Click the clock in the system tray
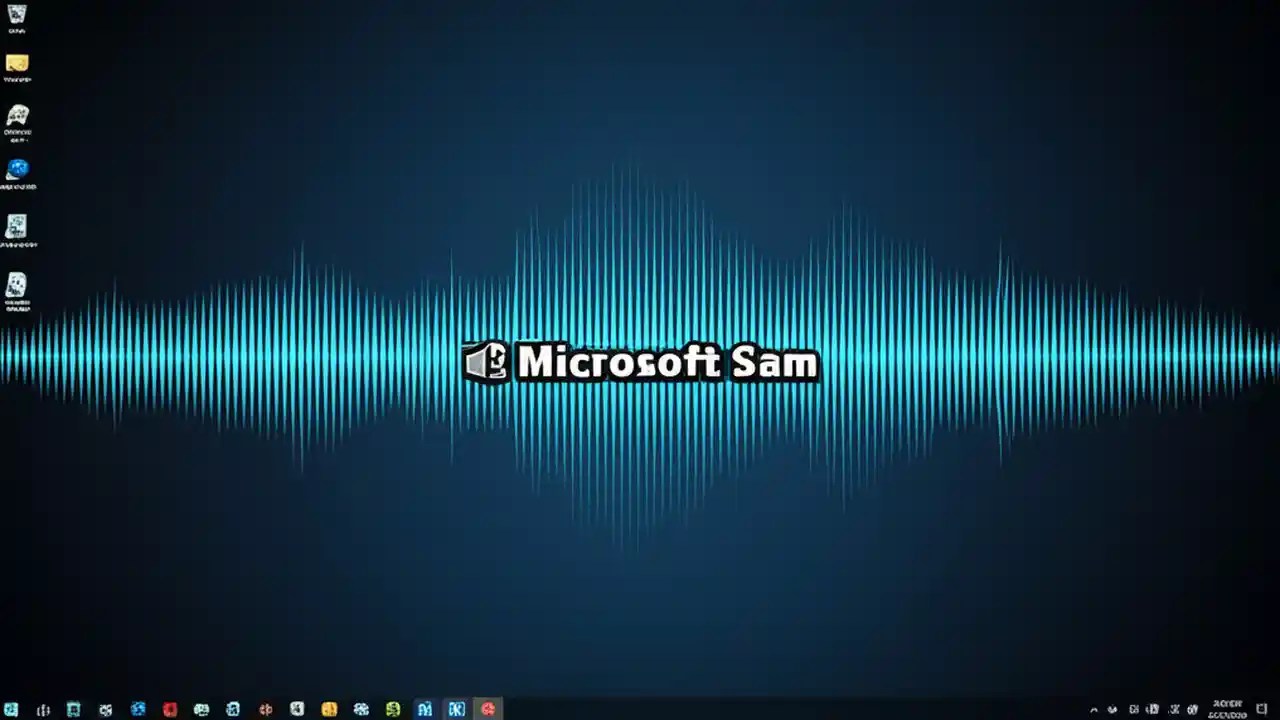 point(1230,709)
